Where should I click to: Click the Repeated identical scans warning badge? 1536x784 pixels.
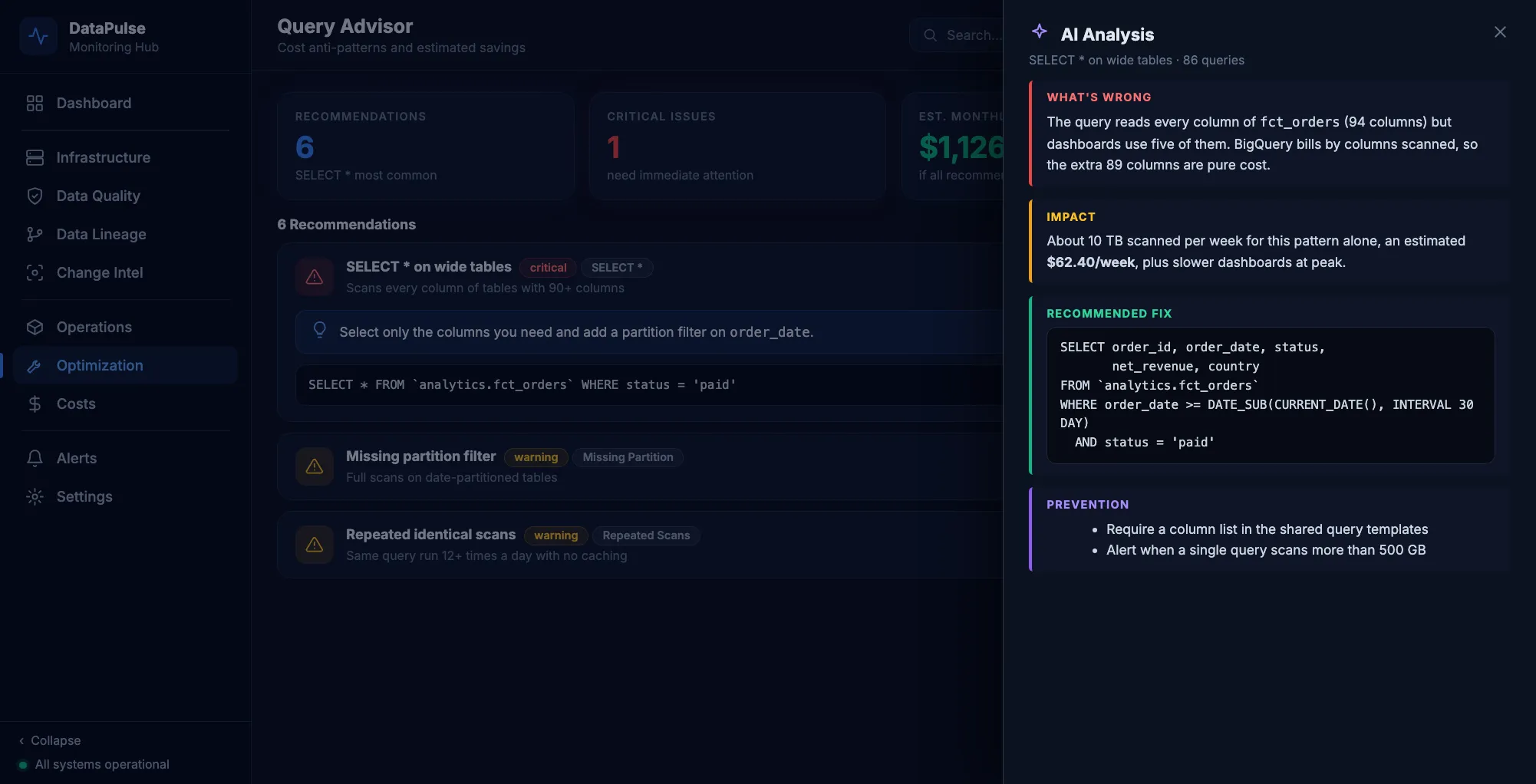pos(556,535)
